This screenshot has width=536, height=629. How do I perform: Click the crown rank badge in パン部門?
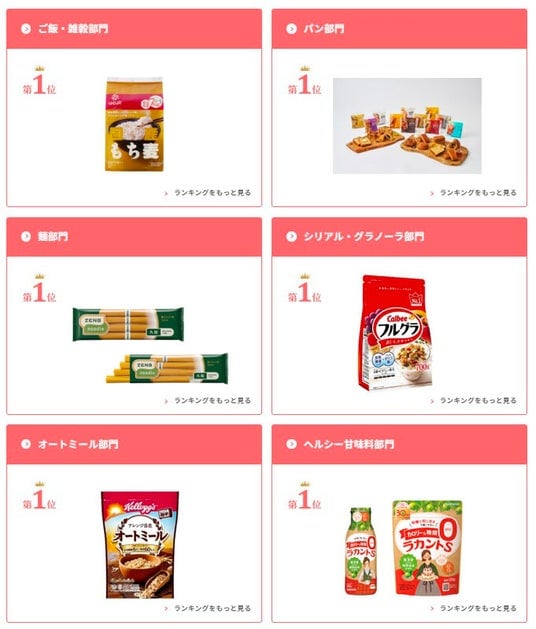[x=305, y=80]
